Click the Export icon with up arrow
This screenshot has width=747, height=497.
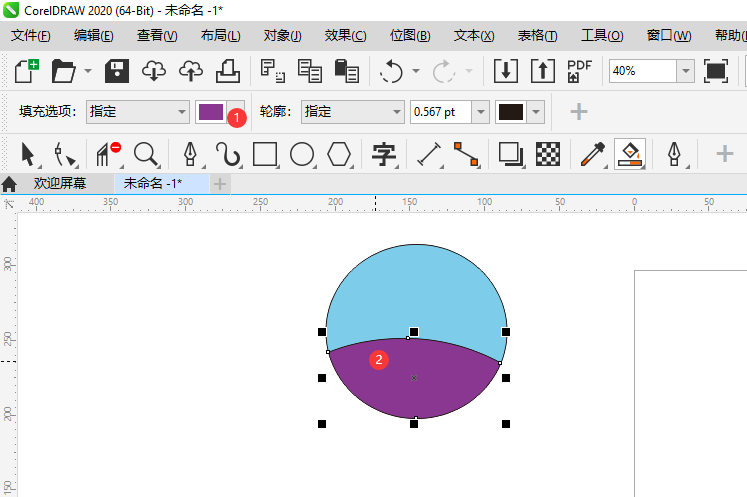tap(543, 71)
